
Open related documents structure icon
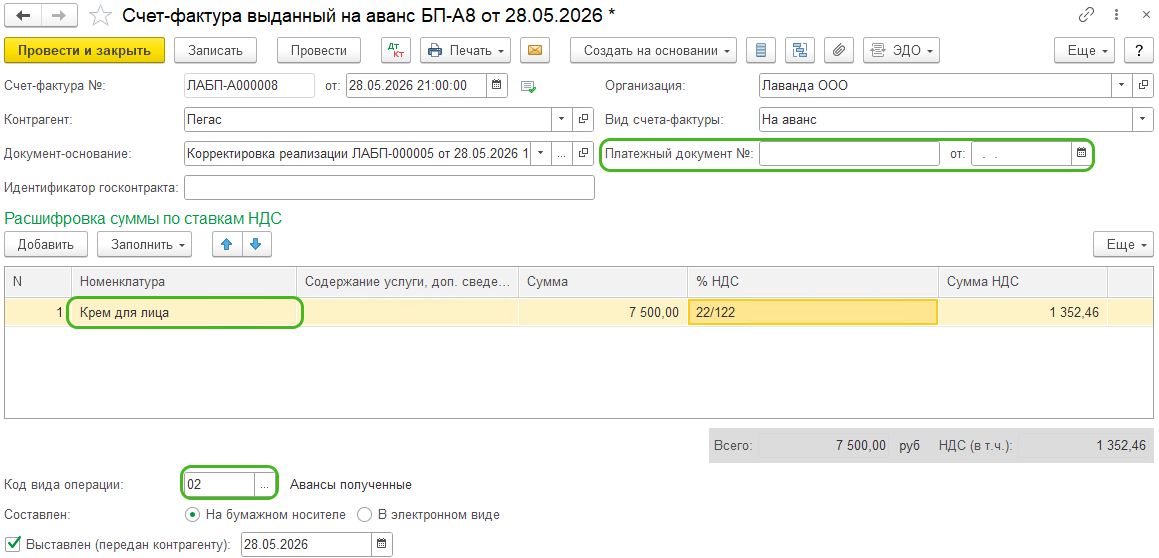pos(800,50)
